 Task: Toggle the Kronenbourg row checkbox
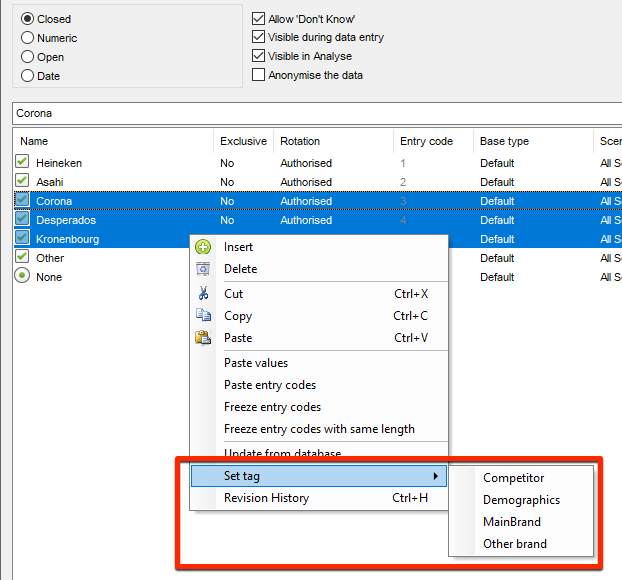click(22, 238)
